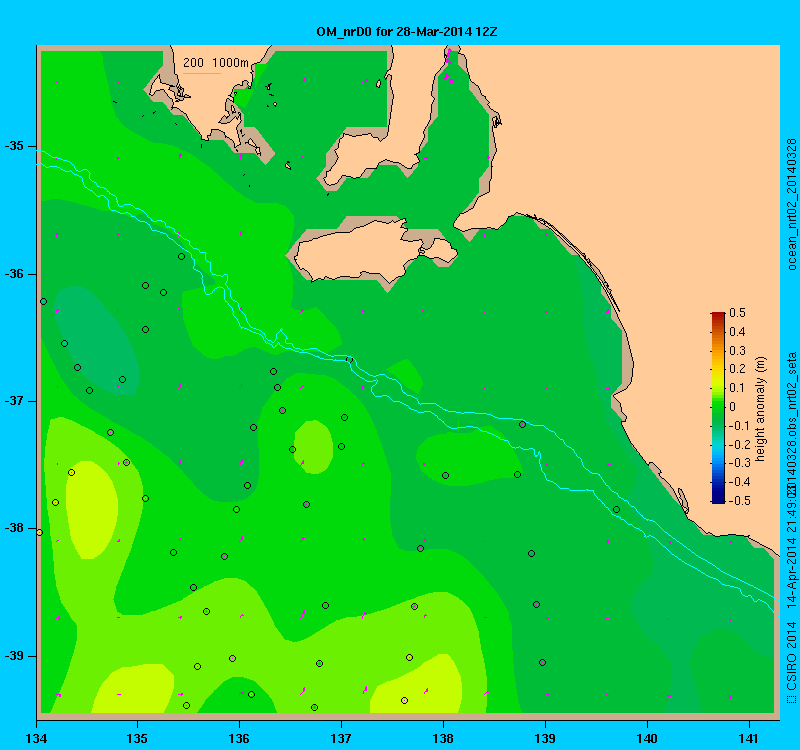Screen dimensions: 800x750
Task: Click the 200 1000m depth contour legend
Action: (x=216, y=63)
